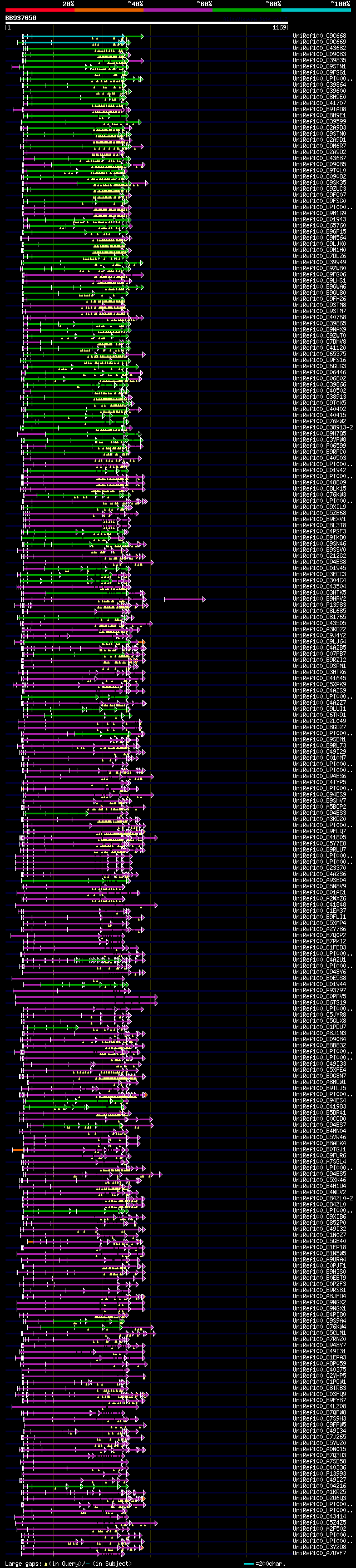Screen dimensions: 356x1568
Task: Select UniRef100_O65375 label
Action: coord(319,354)
